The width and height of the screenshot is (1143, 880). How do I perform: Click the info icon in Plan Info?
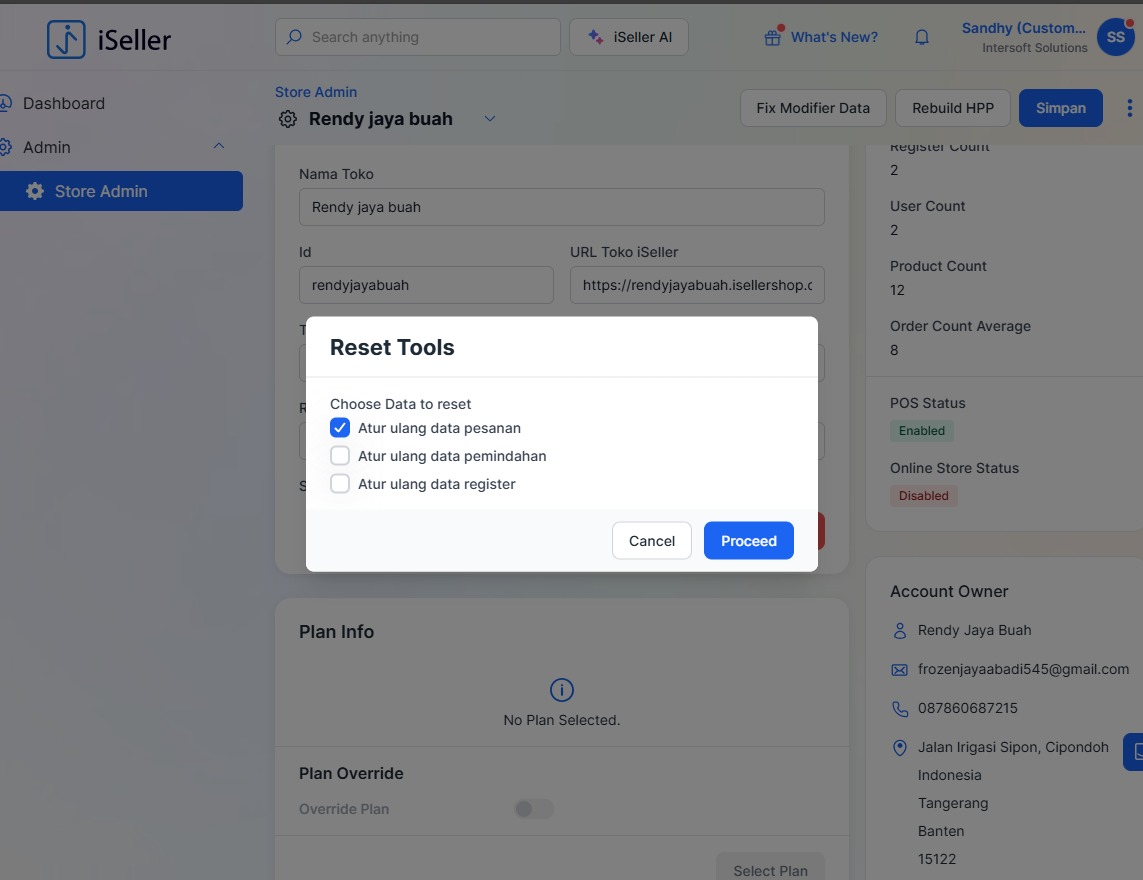point(562,690)
